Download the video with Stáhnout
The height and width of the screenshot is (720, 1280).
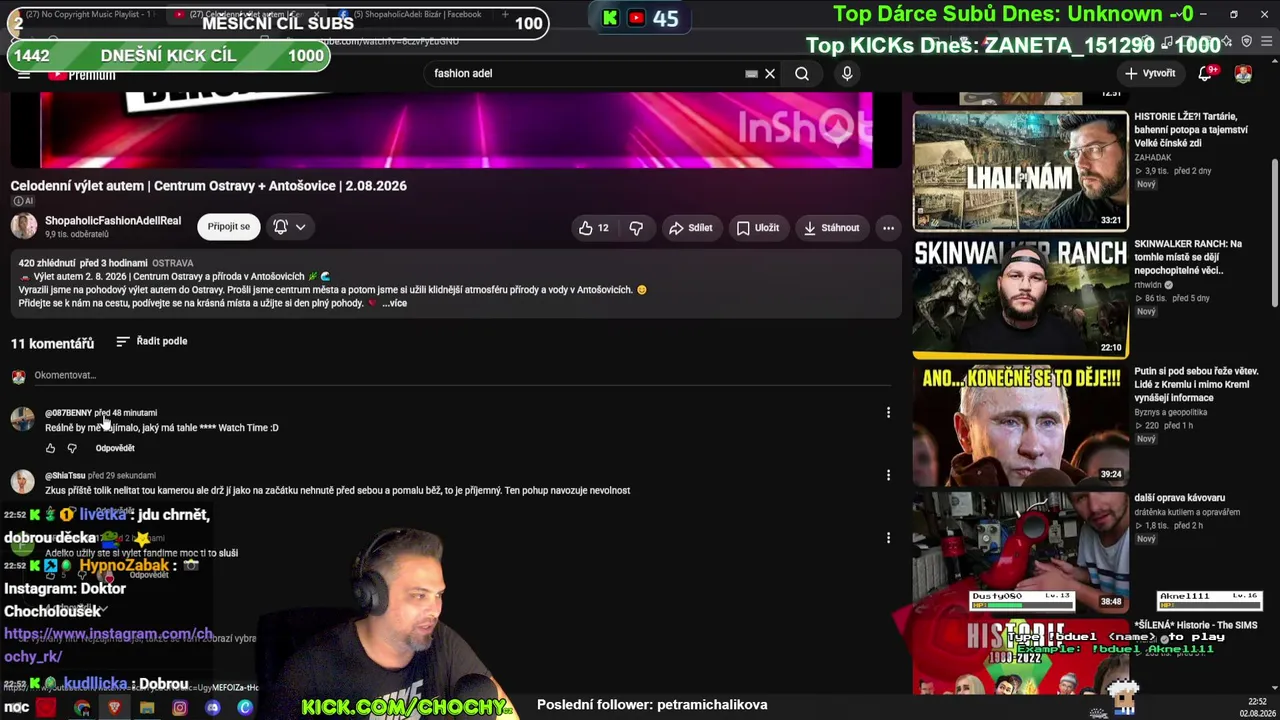[x=831, y=228]
